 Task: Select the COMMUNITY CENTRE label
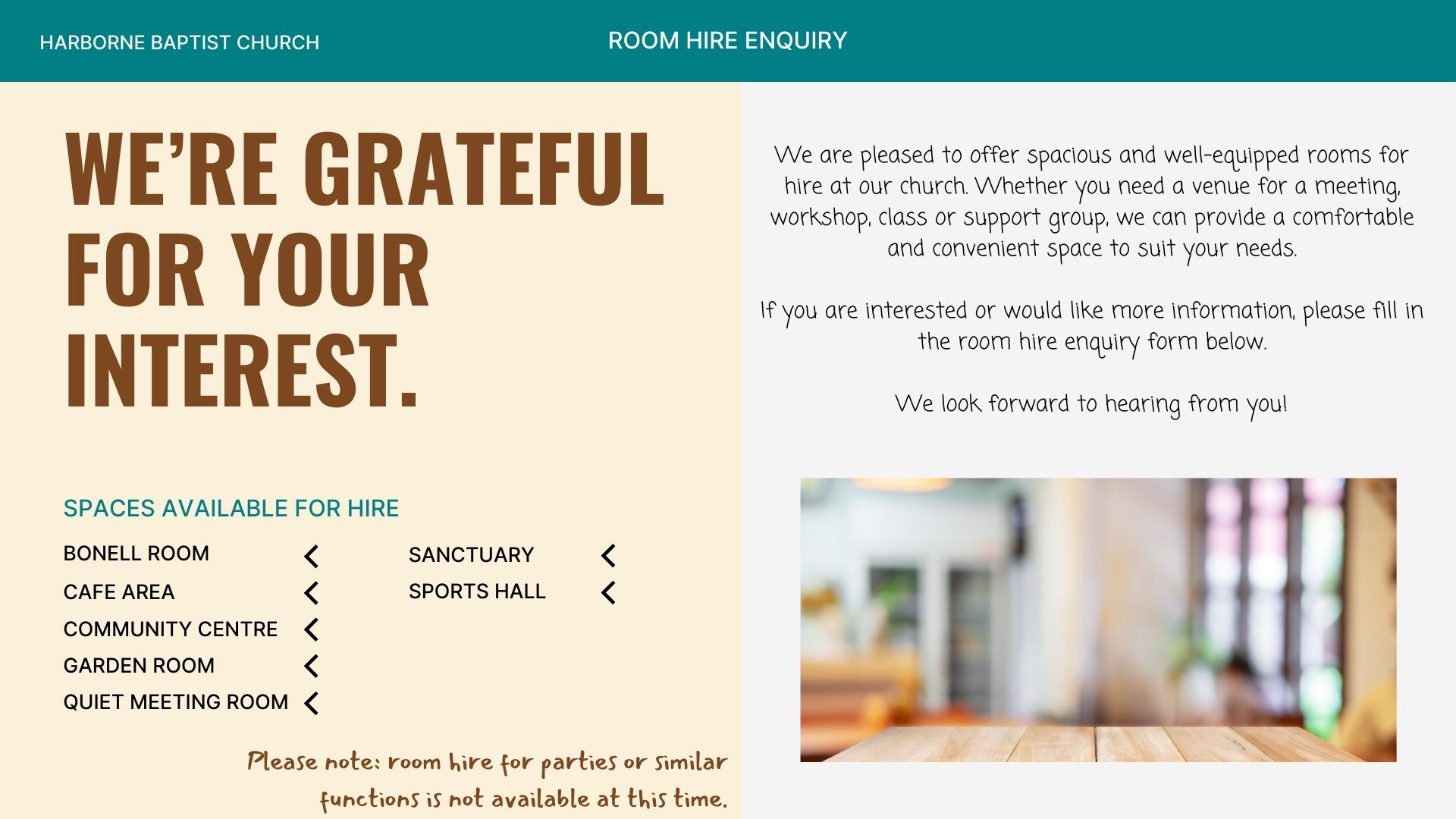click(x=171, y=629)
